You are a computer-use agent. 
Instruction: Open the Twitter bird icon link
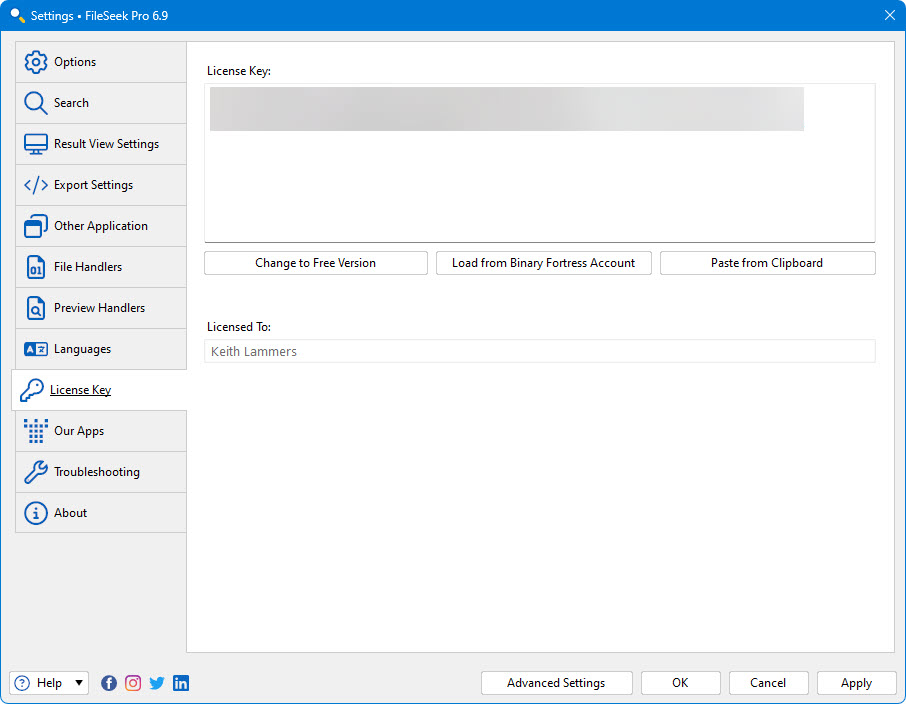tap(157, 683)
